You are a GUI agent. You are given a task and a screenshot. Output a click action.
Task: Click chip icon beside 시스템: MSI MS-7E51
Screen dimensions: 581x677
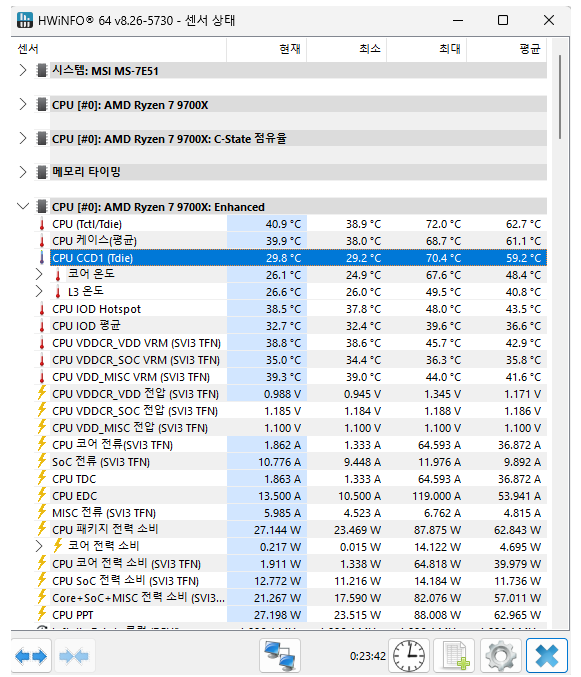42,70
